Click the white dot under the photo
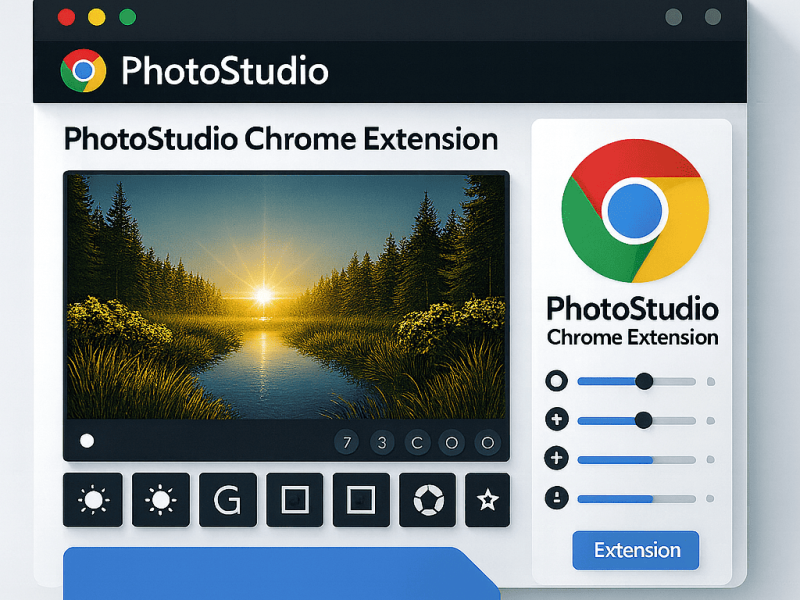The width and height of the screenshot is (800, 600). (x=87, y=441)
